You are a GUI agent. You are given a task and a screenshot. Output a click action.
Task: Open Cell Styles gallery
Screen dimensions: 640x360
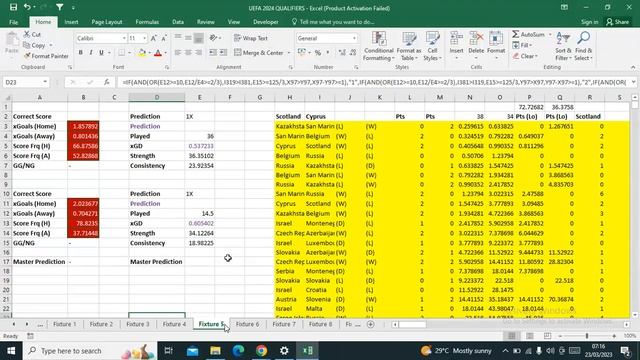pyautogui.click(x=432, y=46)
